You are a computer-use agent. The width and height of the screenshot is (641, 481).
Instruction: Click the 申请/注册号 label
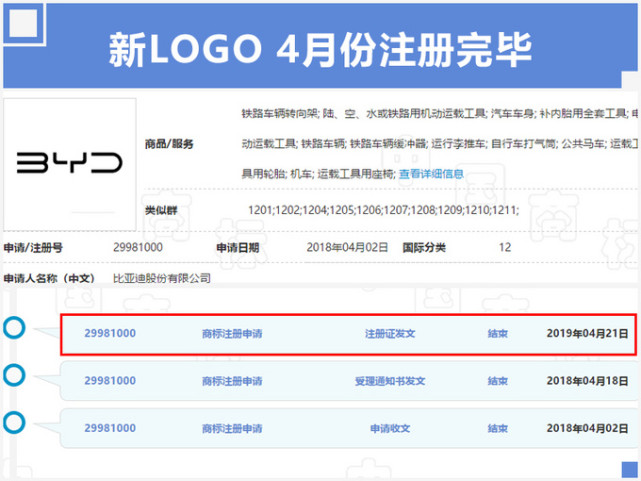pos(33,248)
